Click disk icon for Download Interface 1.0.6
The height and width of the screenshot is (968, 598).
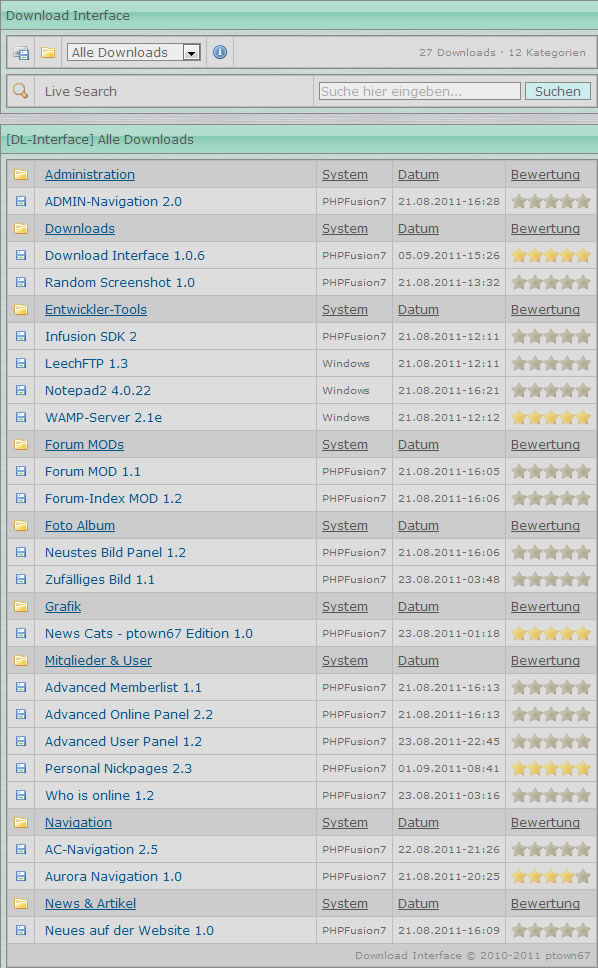(21, 255)
